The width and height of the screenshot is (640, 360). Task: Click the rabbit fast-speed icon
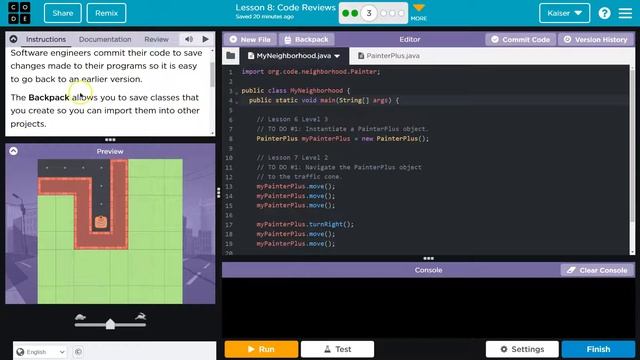(x=140, y=316)
